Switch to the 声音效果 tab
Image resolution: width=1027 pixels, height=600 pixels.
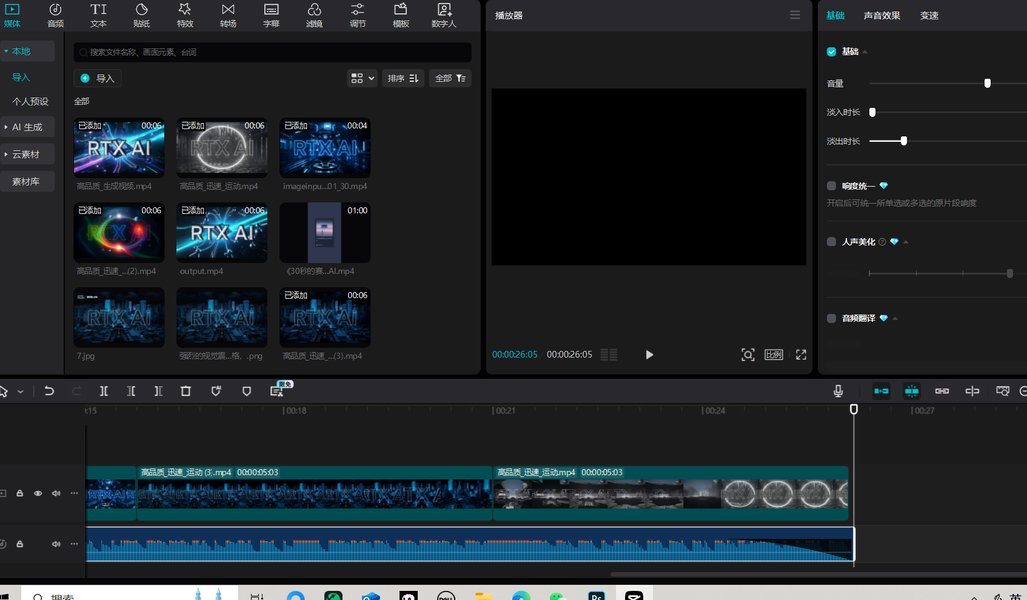point(882,16)
